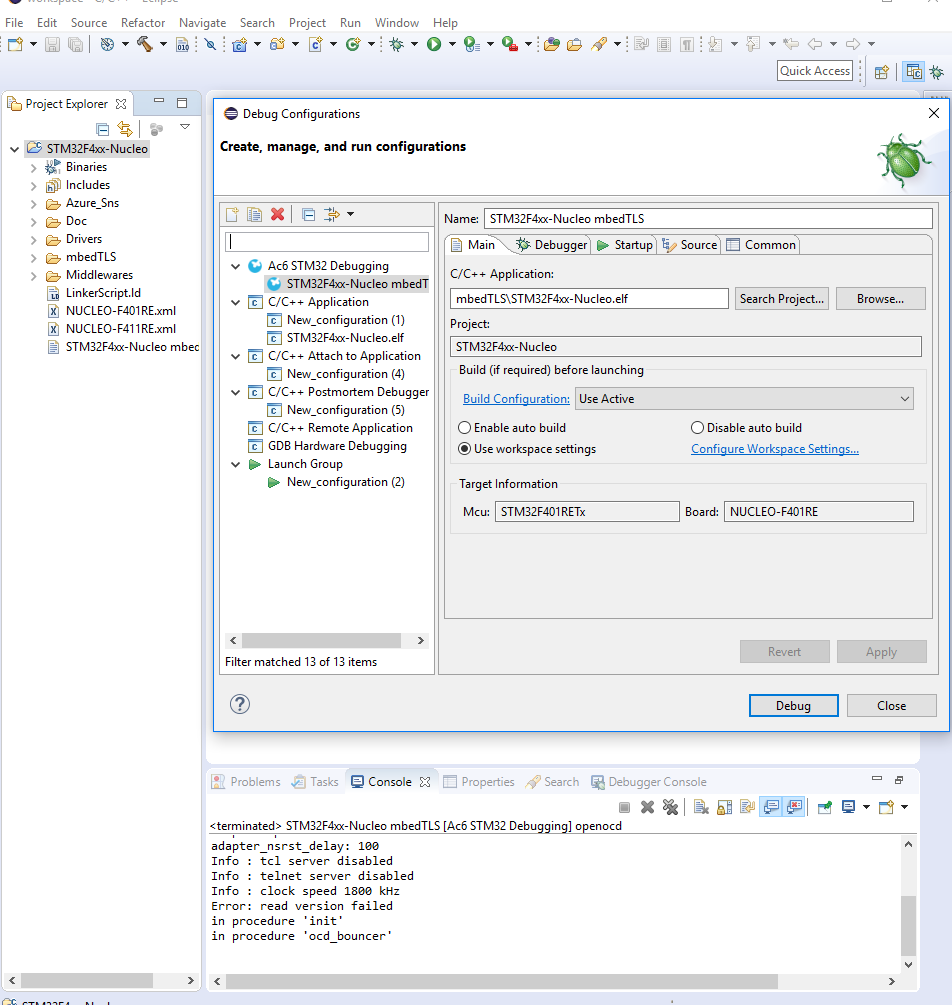Collapse the Ac6 STM32 Debugging tree node
Viewport: 952px width, 1005px height.
click(236, 267)
